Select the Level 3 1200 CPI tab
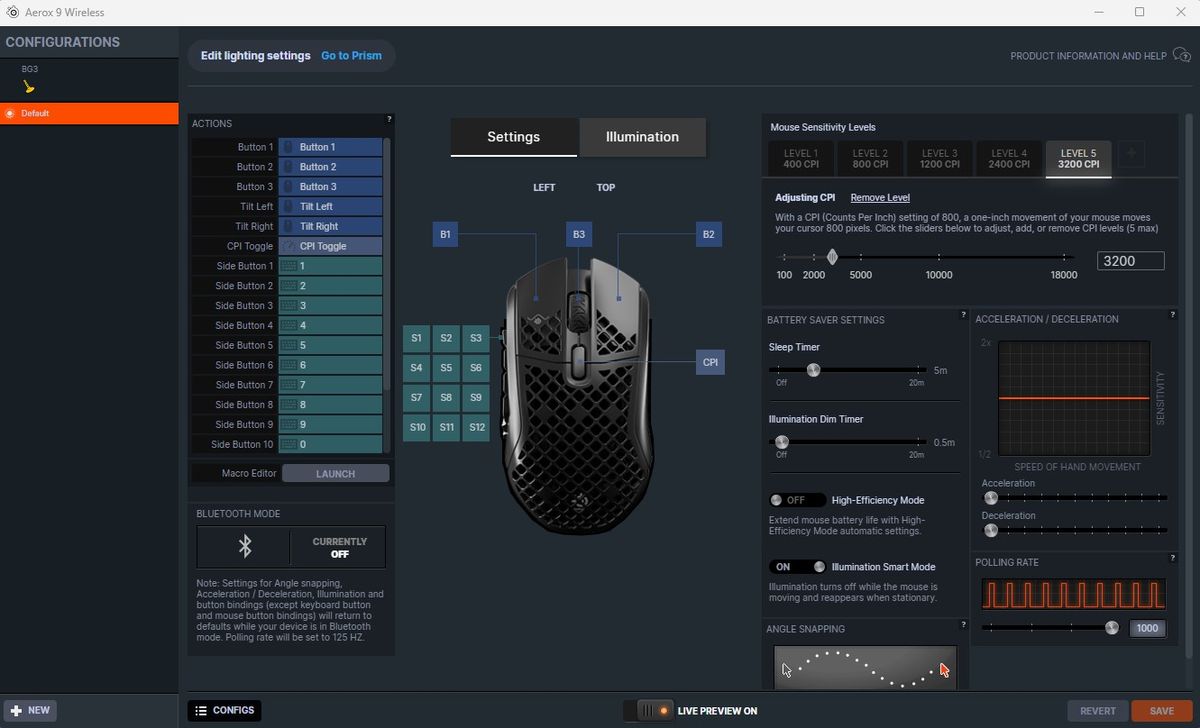1200x728 pixels. (938, 158)
